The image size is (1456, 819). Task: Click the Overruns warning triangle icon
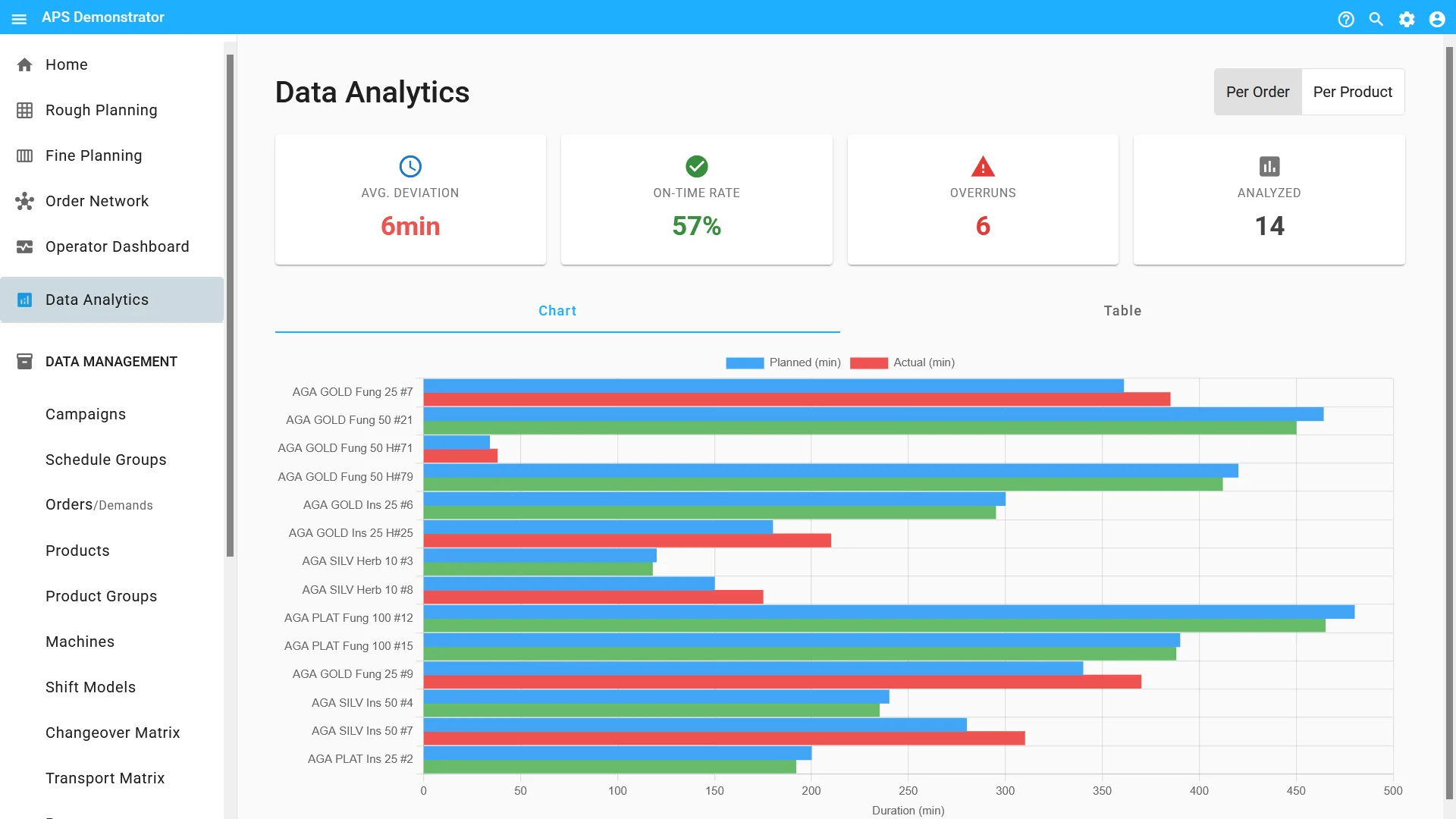click(x=983, y=166)
